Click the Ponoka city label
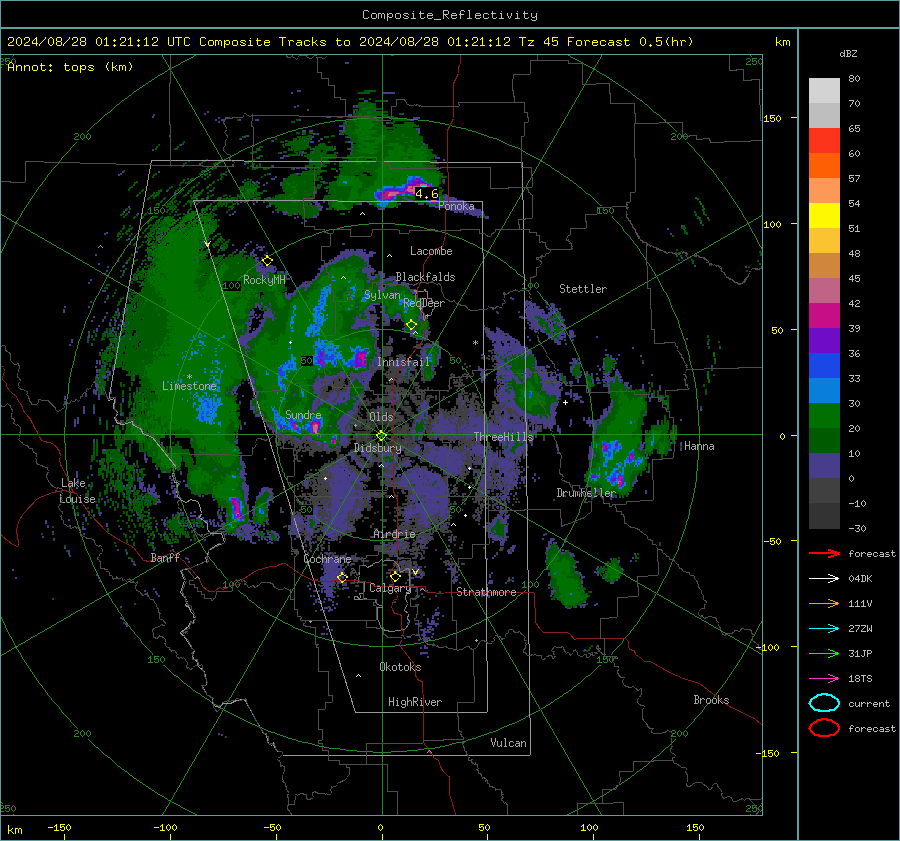 pos(456,206)
